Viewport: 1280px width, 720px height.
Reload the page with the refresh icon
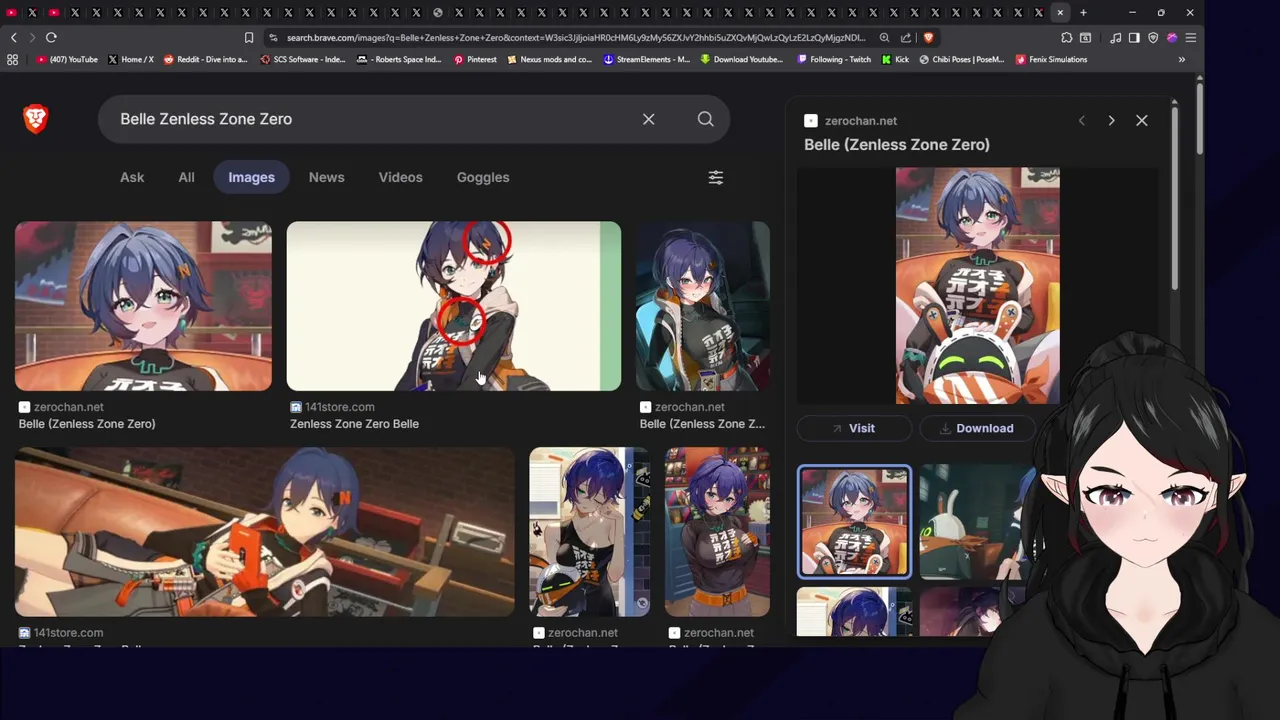pos(51,37)
